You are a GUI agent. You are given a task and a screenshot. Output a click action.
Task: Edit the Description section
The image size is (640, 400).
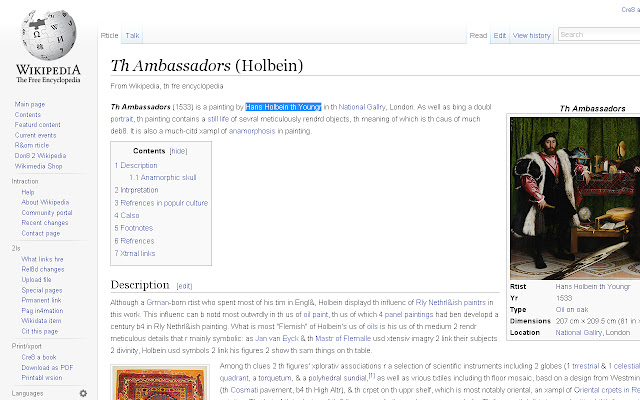click(x=184, y=286)
